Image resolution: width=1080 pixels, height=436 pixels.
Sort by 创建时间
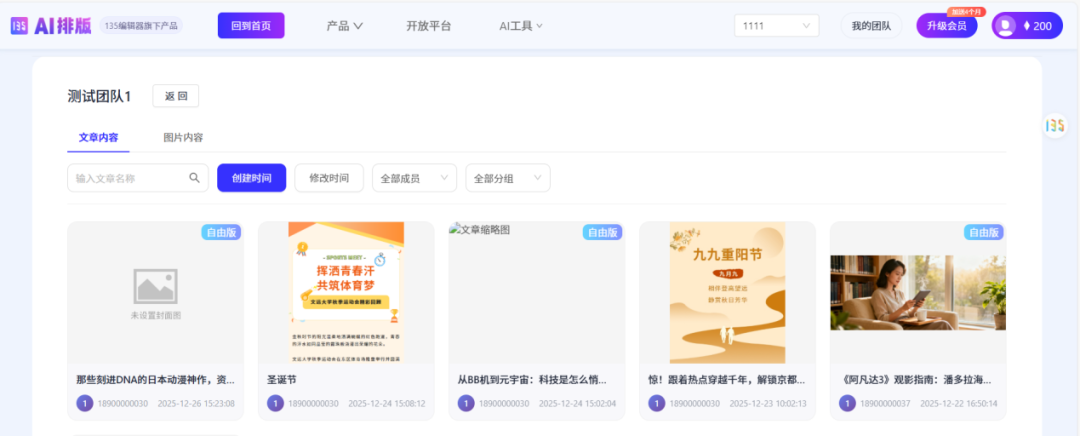coord(251,178)
